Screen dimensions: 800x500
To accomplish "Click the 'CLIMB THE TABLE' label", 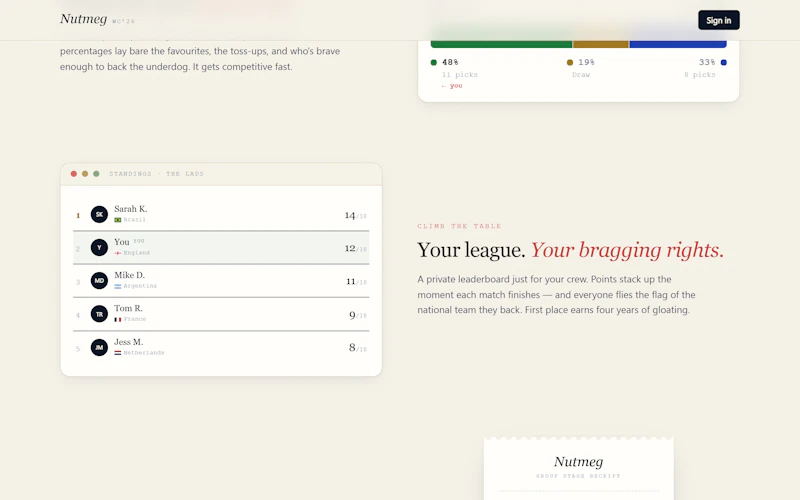I will [x=459, y=226].
